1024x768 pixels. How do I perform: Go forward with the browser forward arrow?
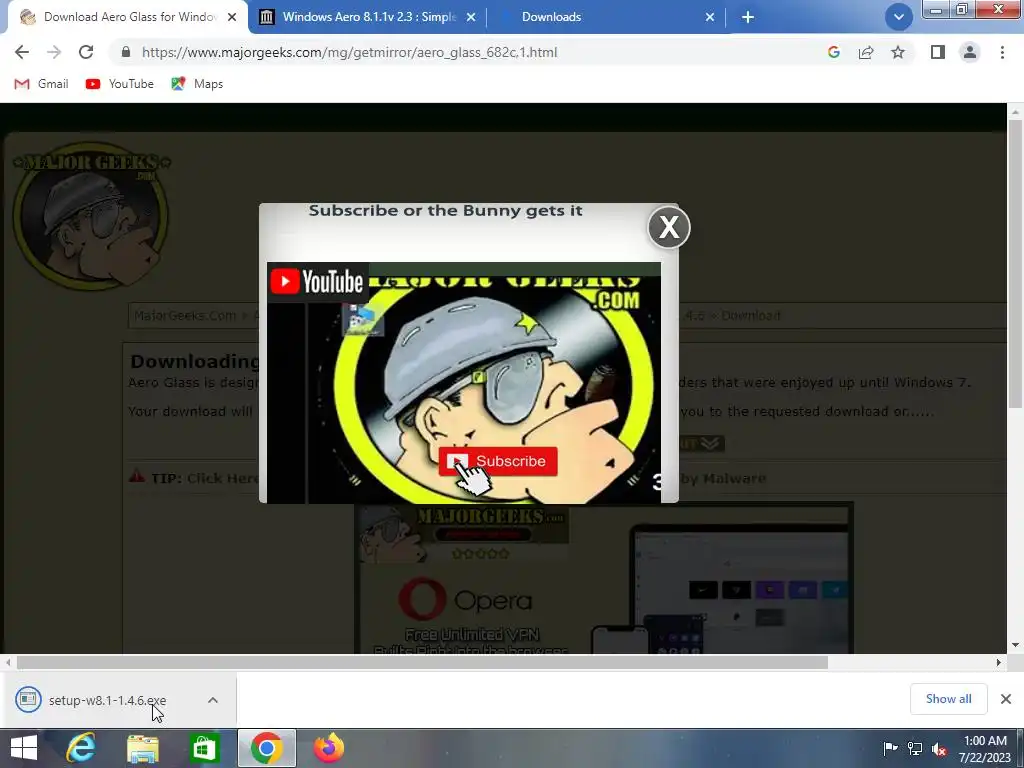pyautogui.click(x=54, y=52)
